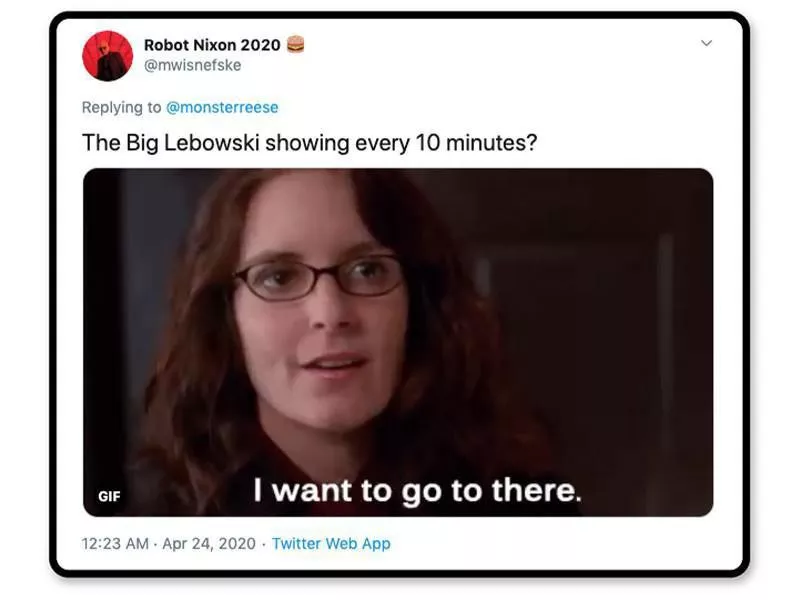The image size is (800, 600).
Task: Click '2020' in the display name
Action: click(261, 45)
